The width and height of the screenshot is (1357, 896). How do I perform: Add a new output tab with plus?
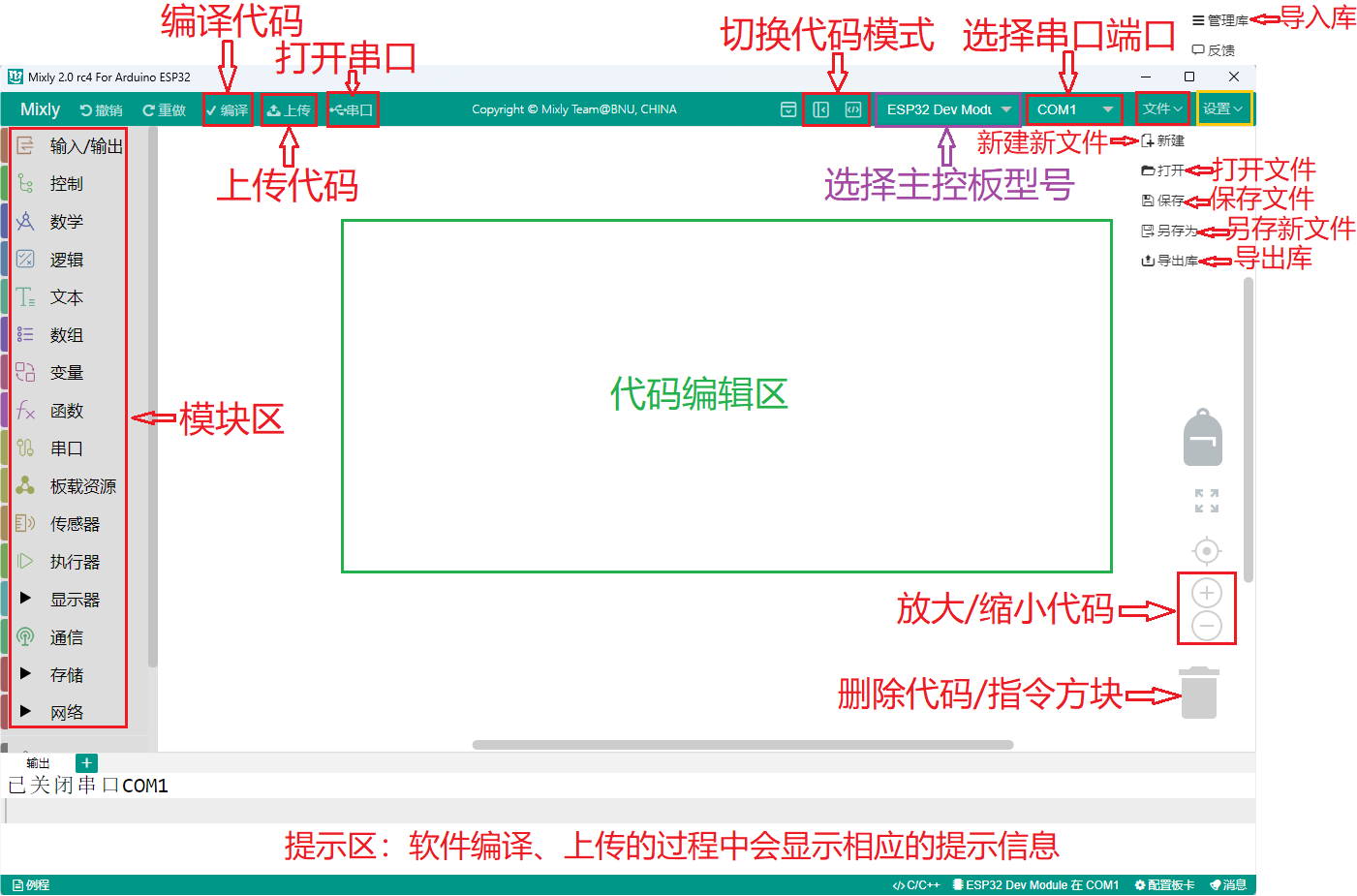(x=86, y=763)
